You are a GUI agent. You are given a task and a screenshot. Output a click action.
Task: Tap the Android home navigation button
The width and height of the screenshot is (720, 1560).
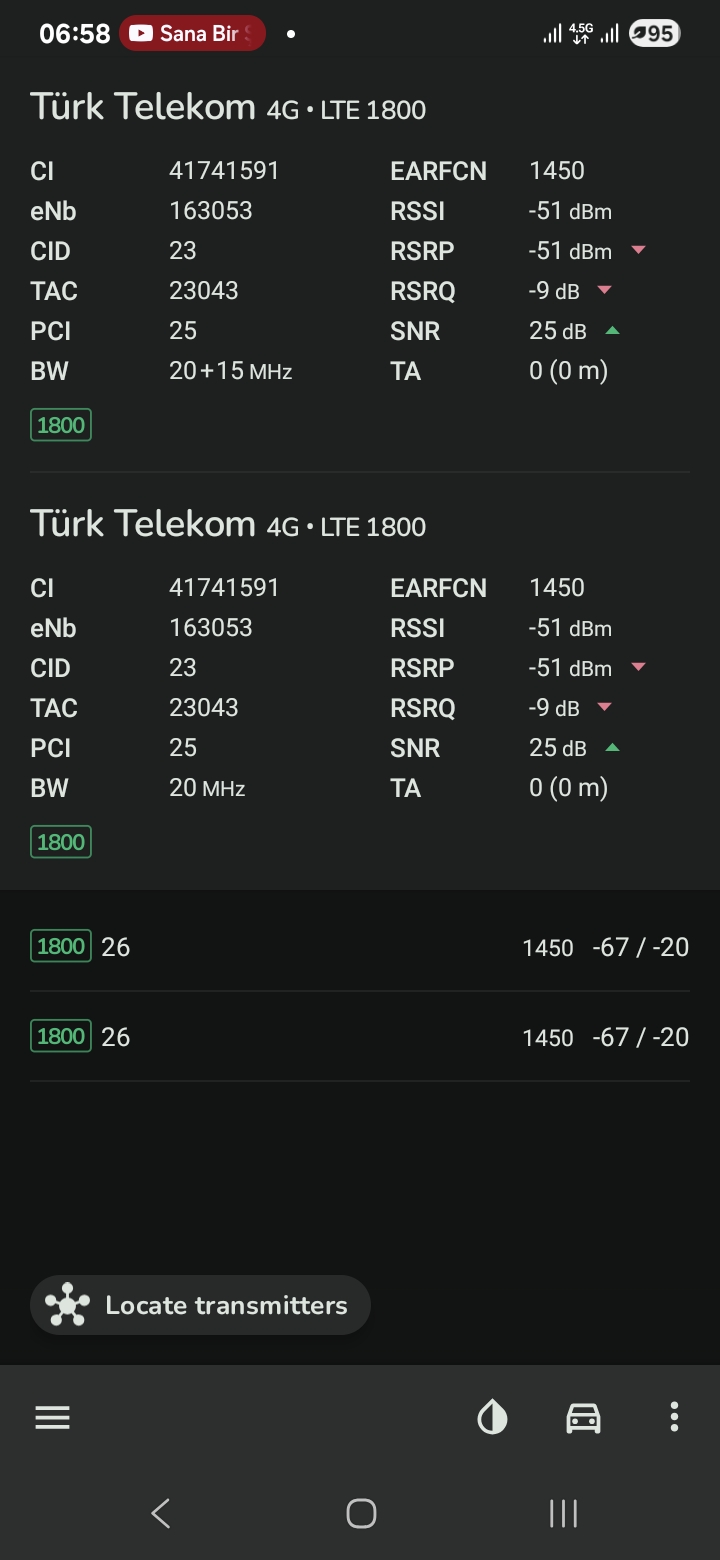(x=361, y=1513)
